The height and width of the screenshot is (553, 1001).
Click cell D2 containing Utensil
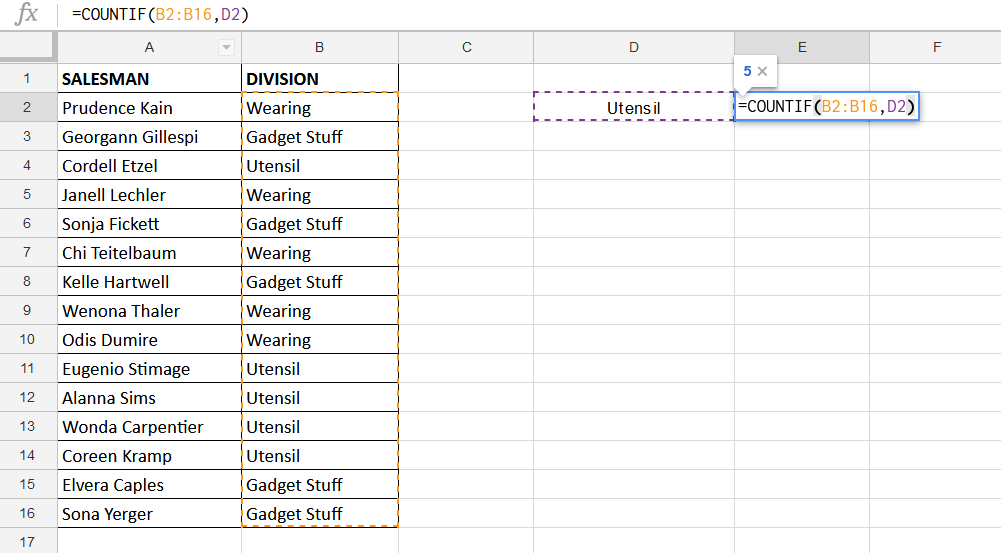tap(633, 108)
